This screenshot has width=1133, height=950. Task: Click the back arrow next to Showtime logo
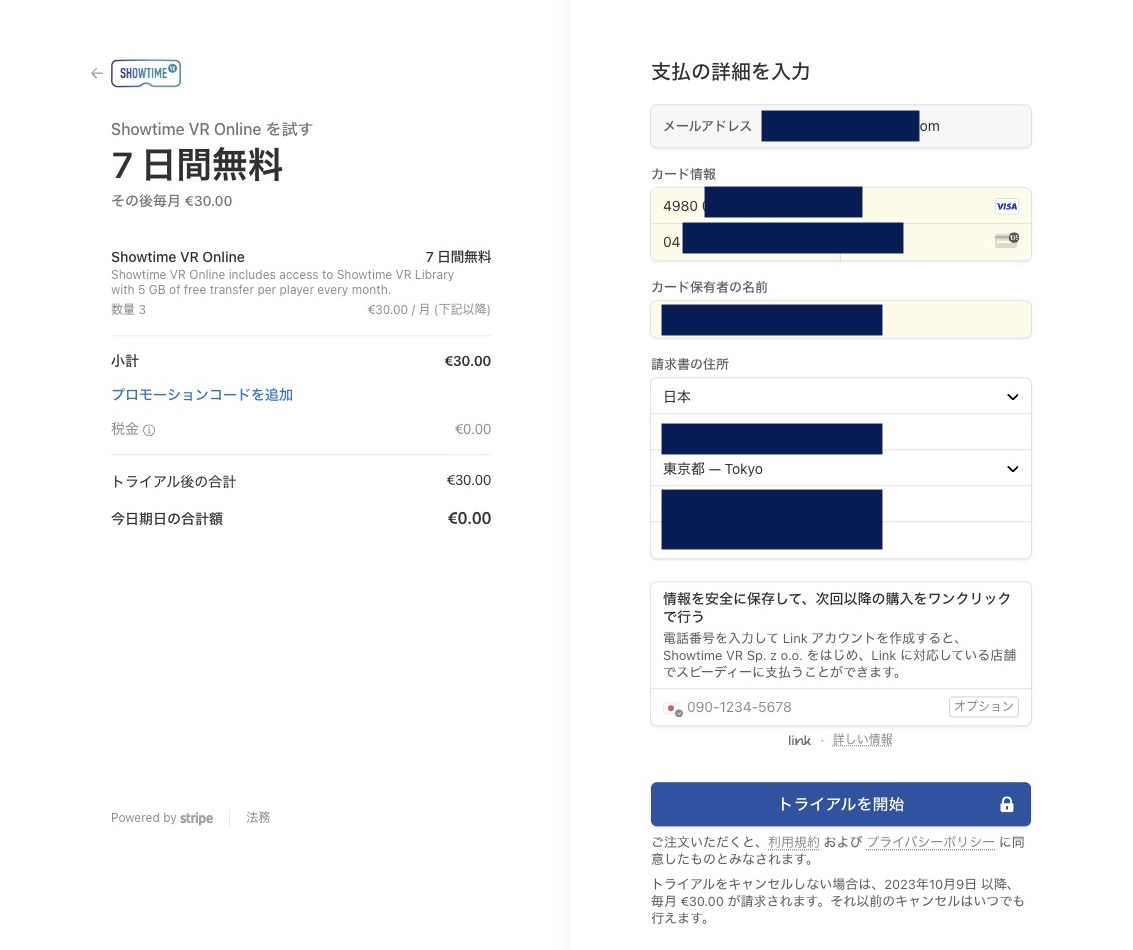(97, 74)
